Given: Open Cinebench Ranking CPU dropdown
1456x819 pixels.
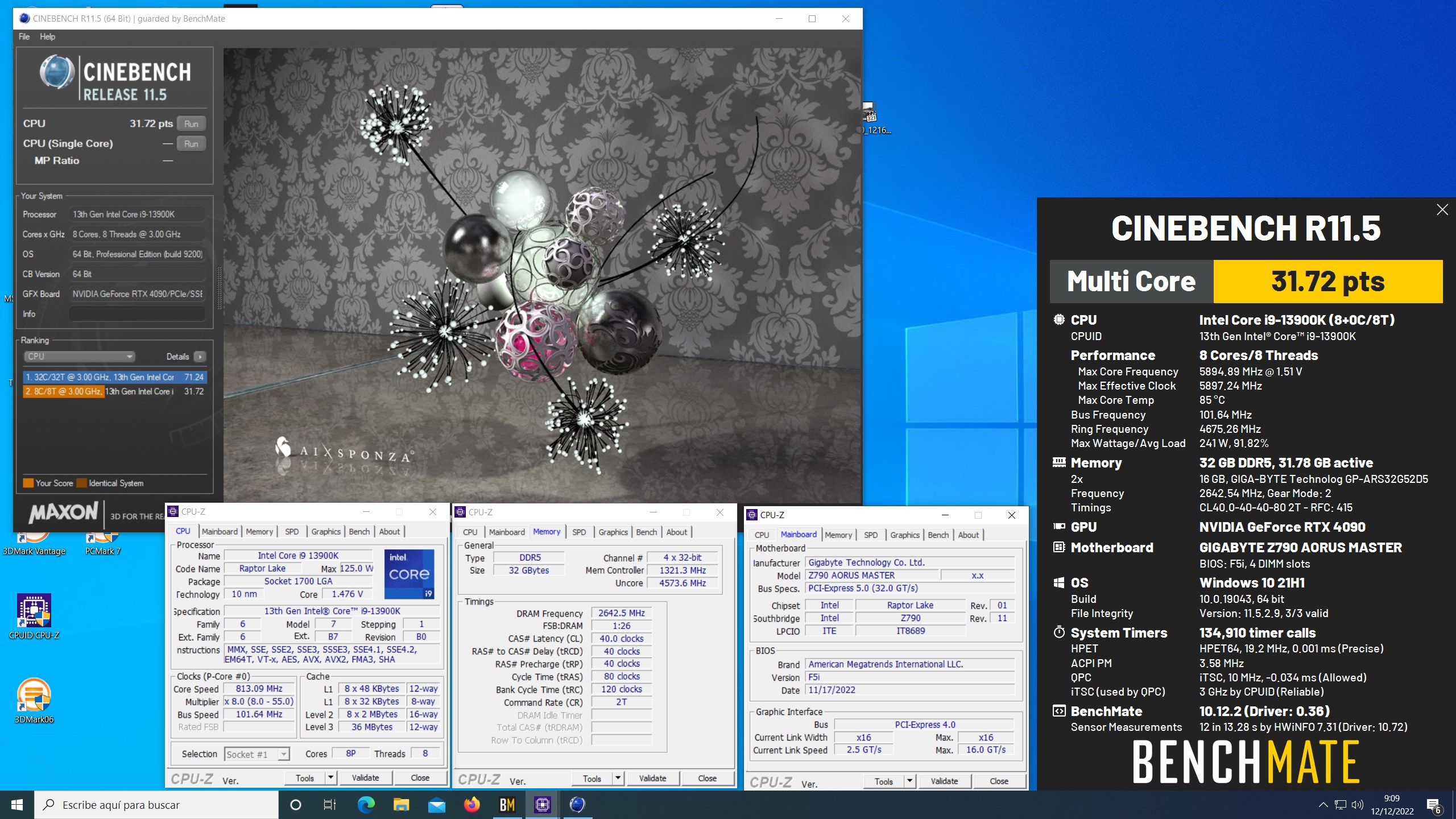Looking at the screenshot, I should pos(79,356).
